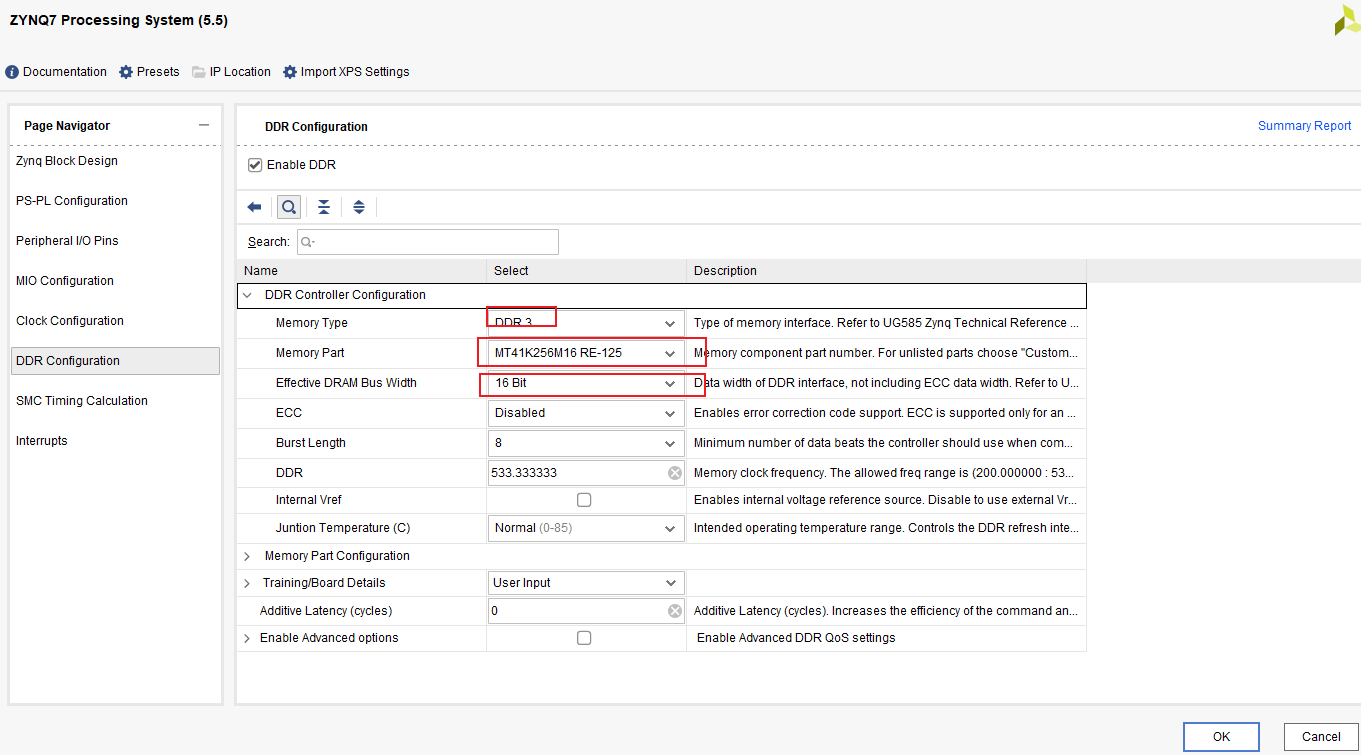Click the Documentation link text
Image resolution: width=1361 pixels, height=755 pixels.
point(65,72)
